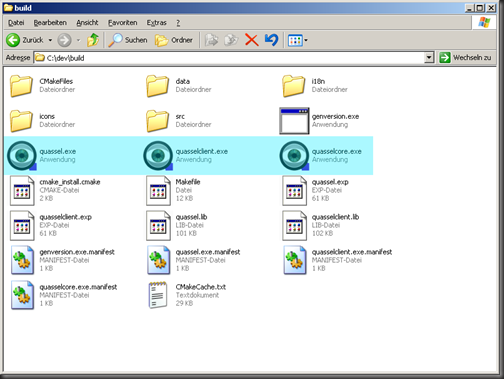Select the data folder icon

tap(157, 86)
